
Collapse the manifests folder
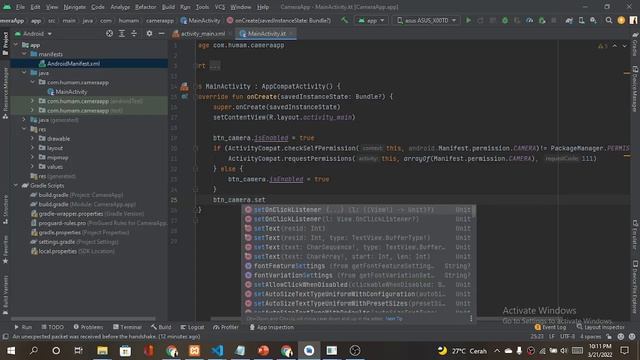click(24, 54)
